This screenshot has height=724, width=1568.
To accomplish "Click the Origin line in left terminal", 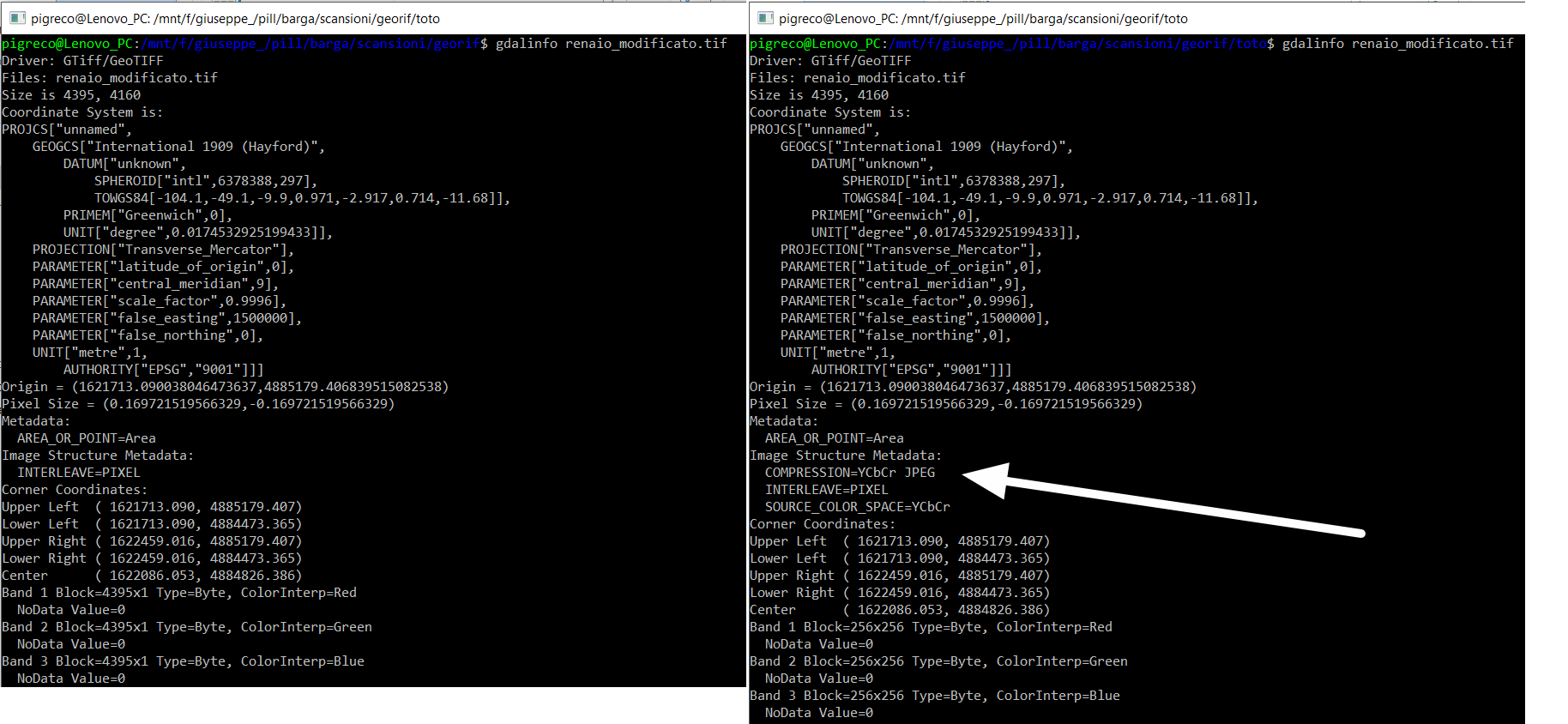I will pyautogui.click(x=225, y=387).
